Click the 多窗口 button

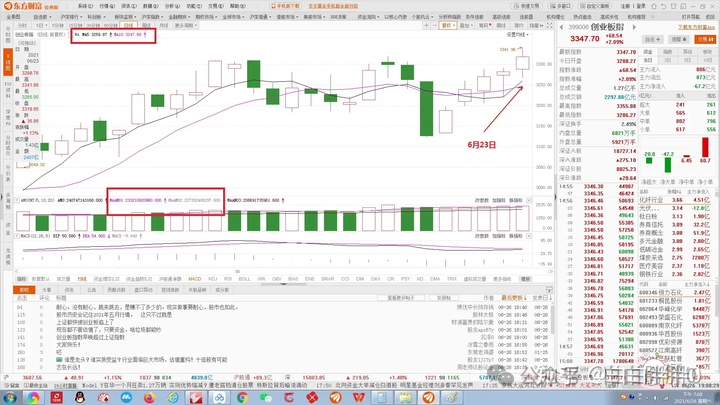pos(560,6)
